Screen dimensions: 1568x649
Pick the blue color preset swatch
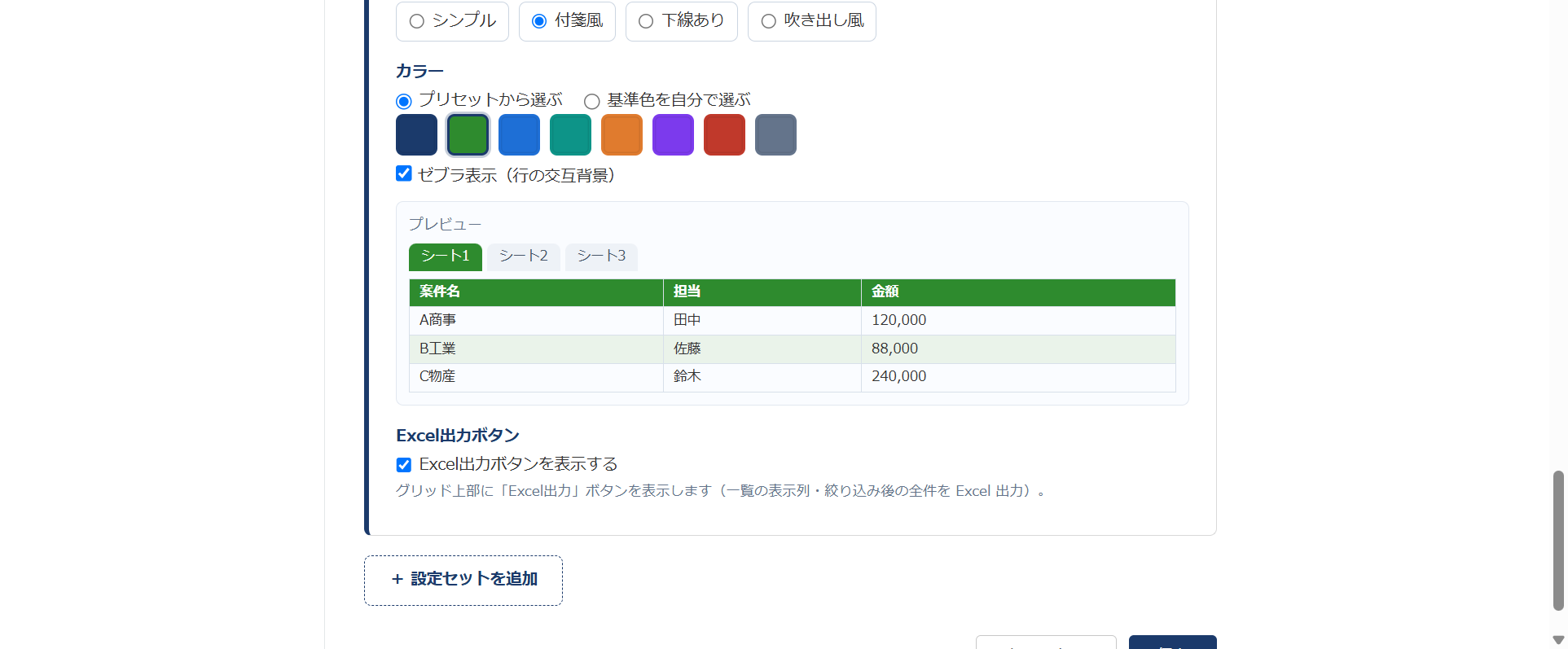click(519, 134)
